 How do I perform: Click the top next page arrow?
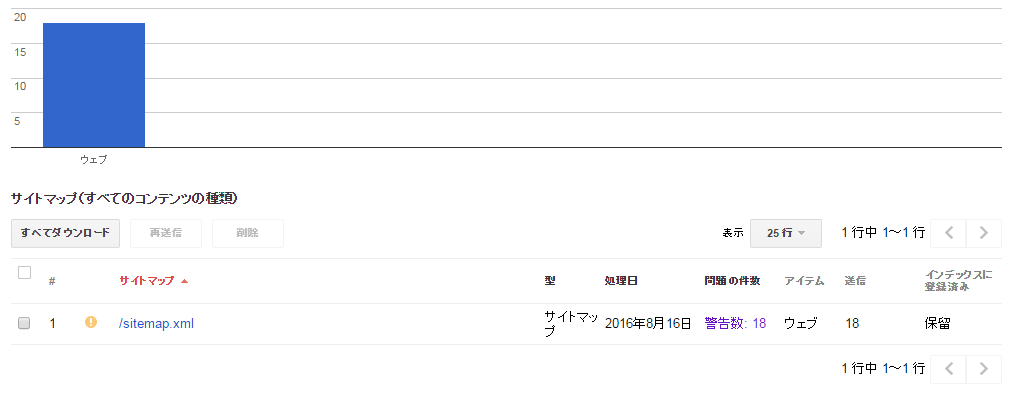coord(984,233)
